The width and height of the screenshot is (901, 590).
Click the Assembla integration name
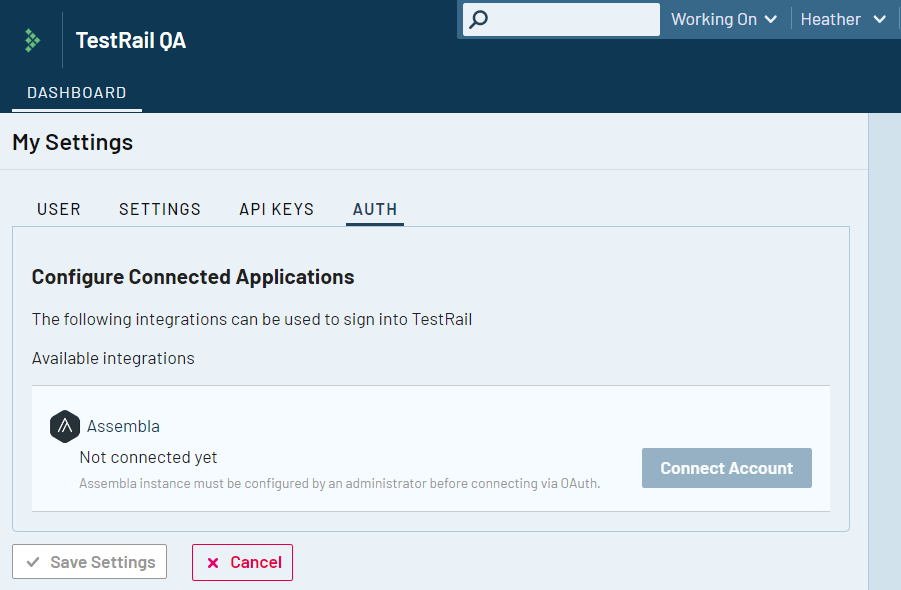pyautogui.click(x=123, y=426)
